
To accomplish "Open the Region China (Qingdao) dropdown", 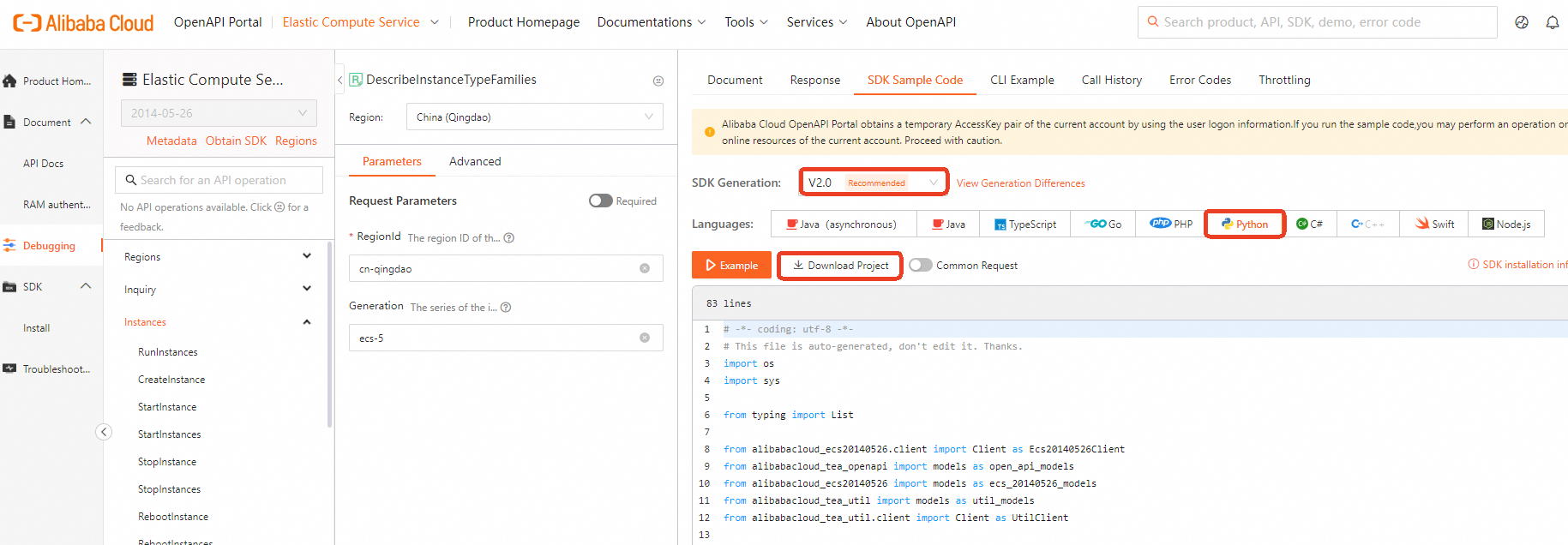I will coord(534,117).
